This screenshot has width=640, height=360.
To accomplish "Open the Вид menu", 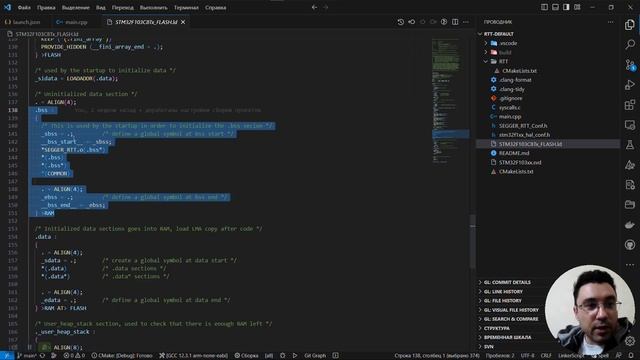I will click(100, 7).
